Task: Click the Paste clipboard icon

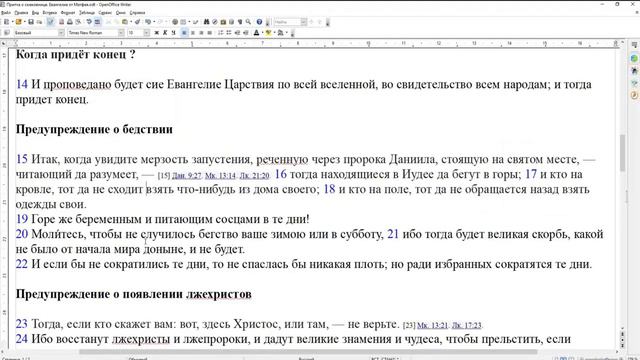Action: [x=125, y=22]
